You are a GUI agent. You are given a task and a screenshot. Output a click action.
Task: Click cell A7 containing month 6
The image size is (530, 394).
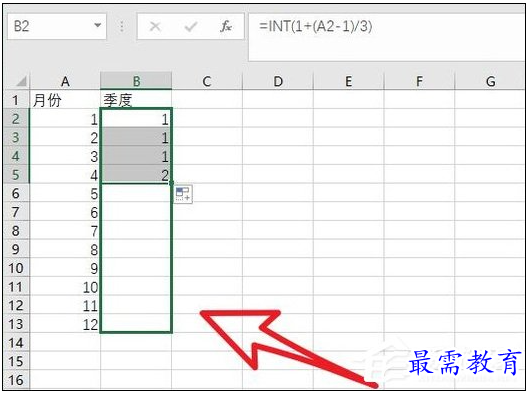point(65,212)
